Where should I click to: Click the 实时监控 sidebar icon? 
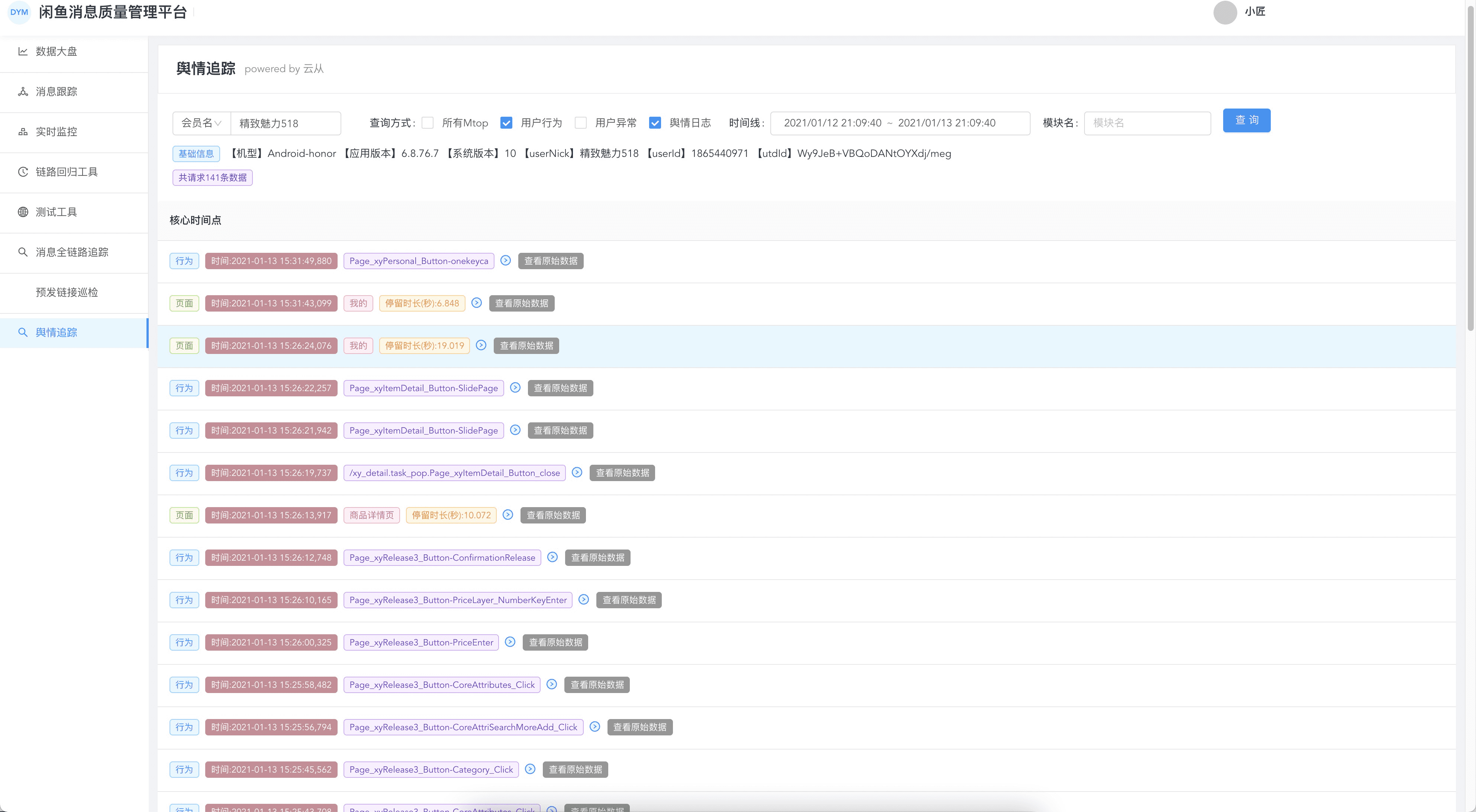(x=23, y=132)
